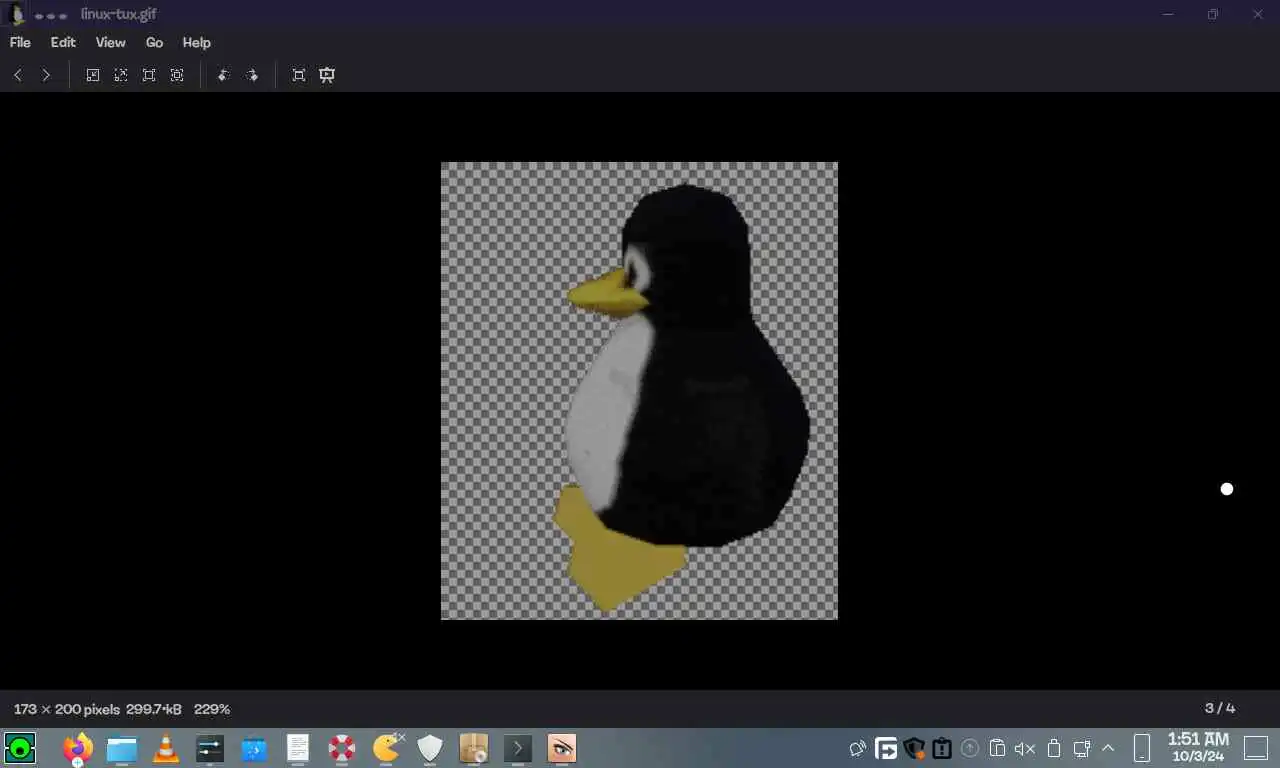Open the Edit menu
The width and height of the screenshot is (1280, 768).
63,43
